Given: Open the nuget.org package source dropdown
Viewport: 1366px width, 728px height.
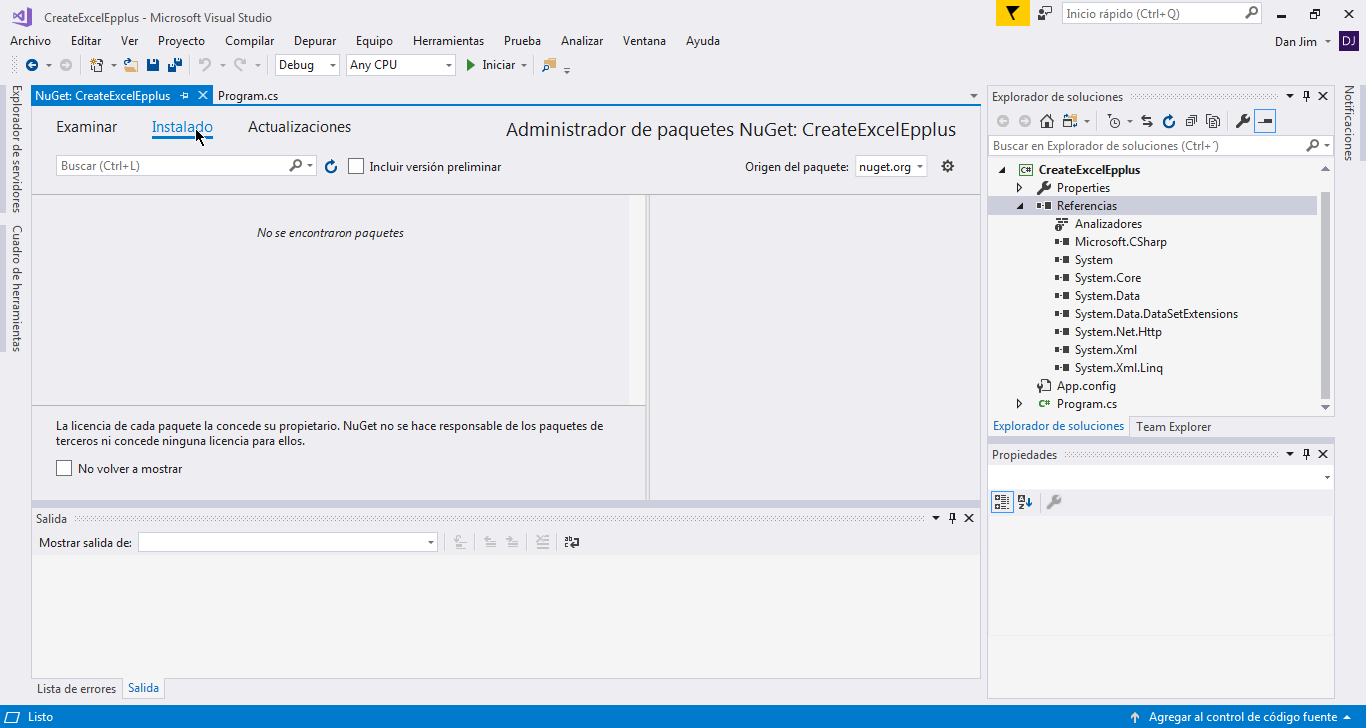Looking at the screenshot, I should (892, 167).
